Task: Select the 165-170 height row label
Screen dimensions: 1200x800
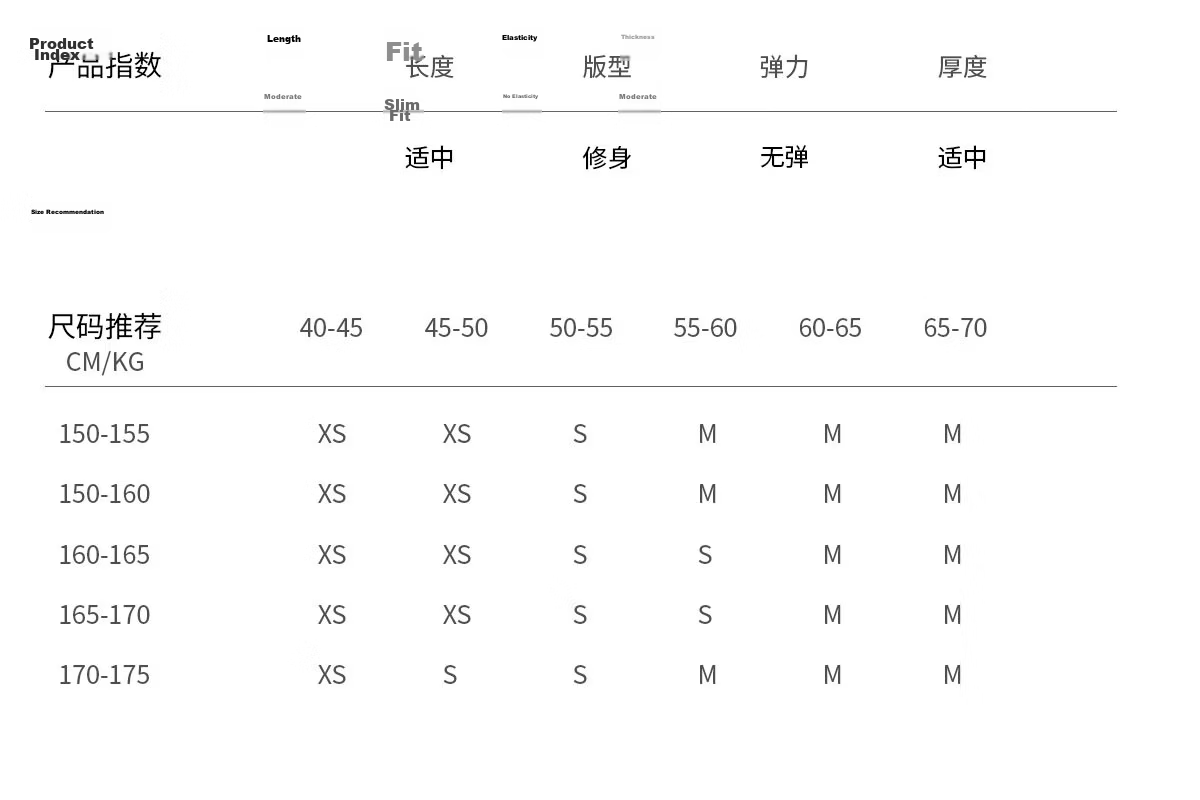Action: pyautogui.click(x=104, y=615)
